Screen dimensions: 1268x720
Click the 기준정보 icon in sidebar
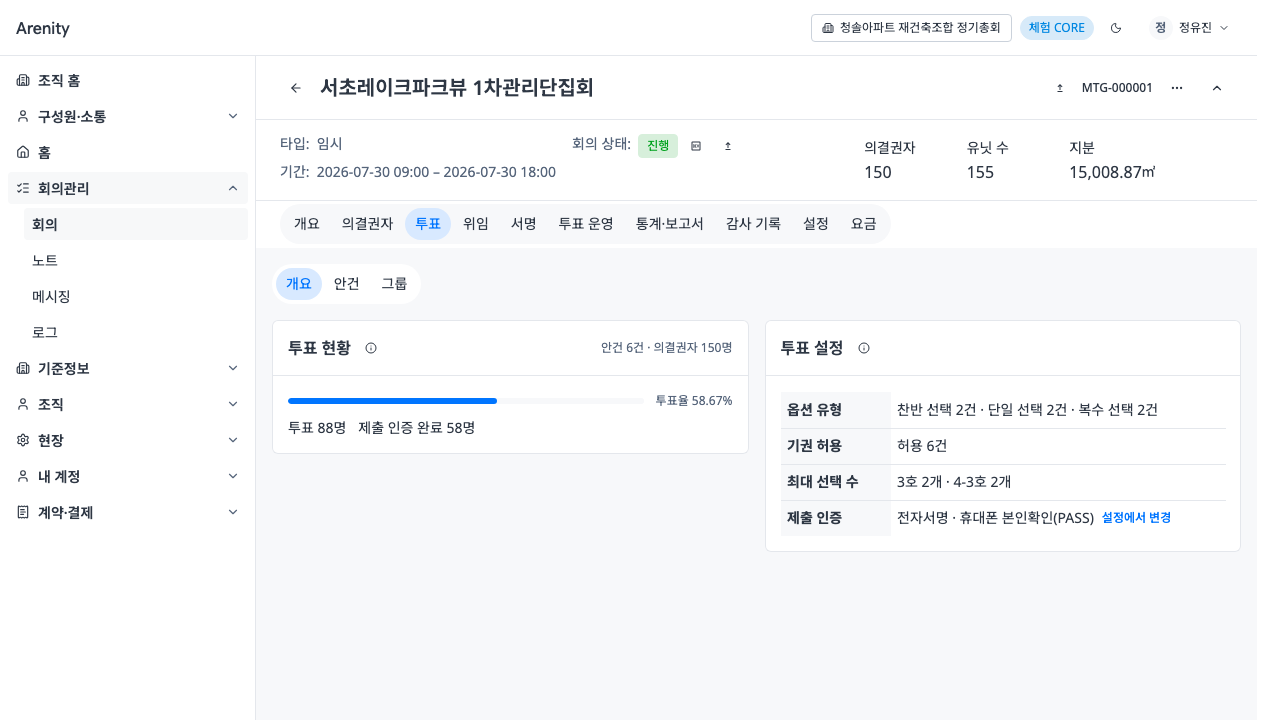coord(23,368)
